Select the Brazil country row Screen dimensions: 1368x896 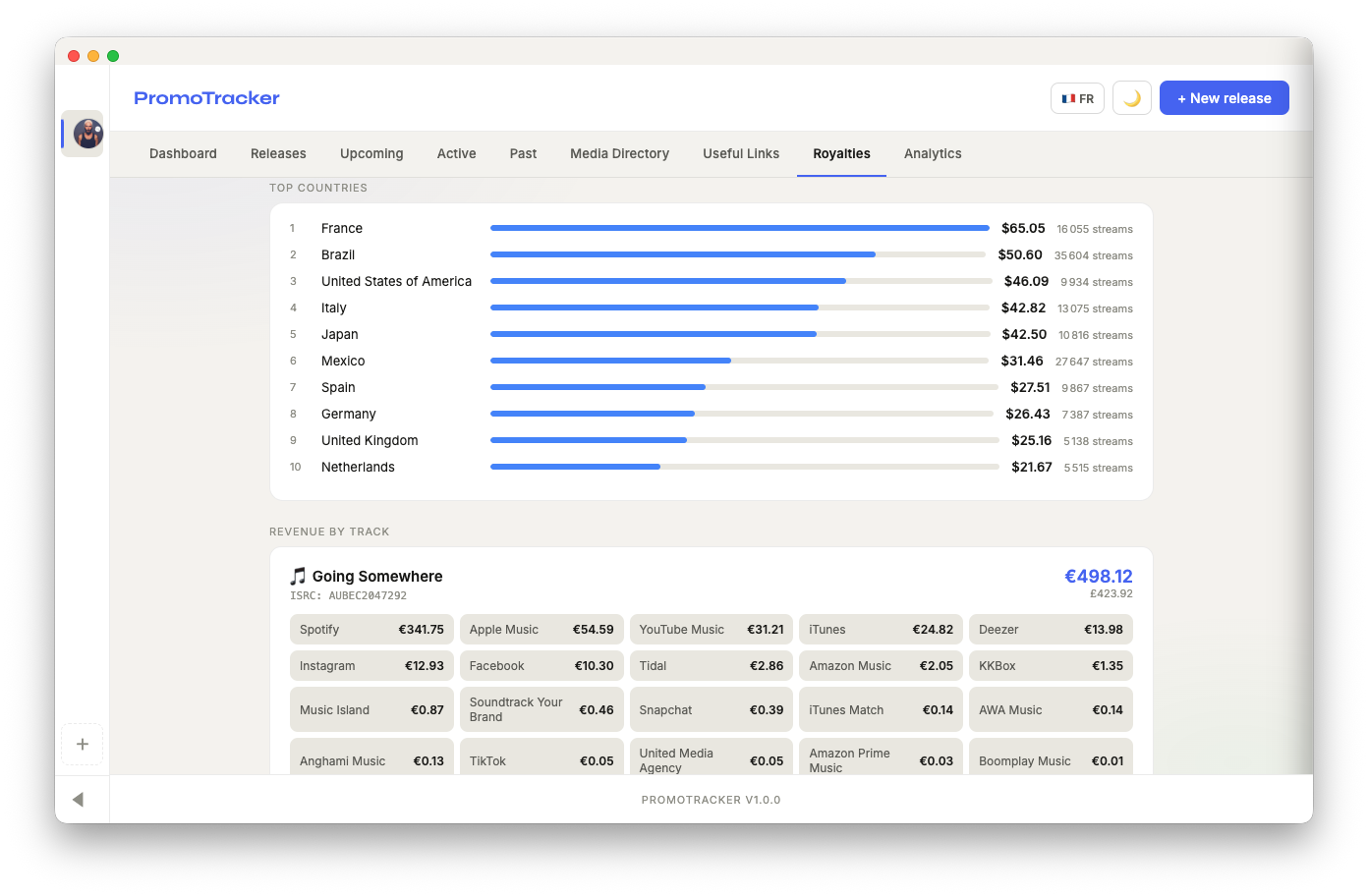click(338, 255)
